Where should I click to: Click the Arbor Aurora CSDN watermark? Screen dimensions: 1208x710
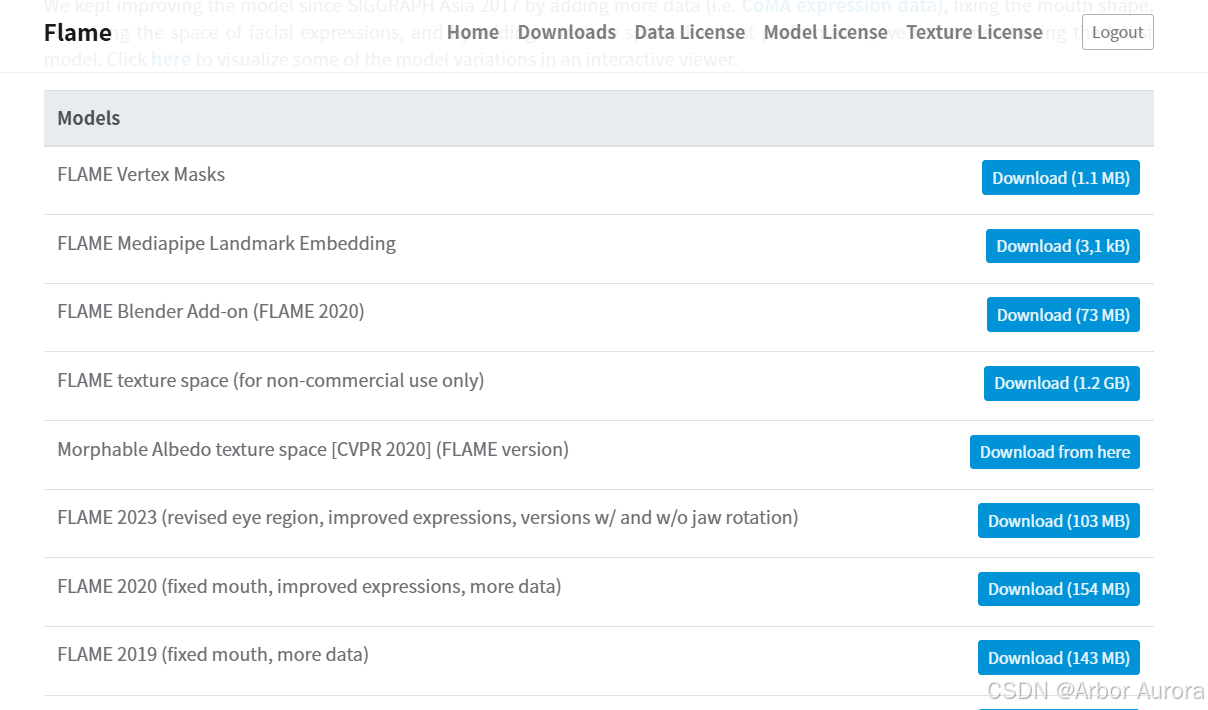tap(1096, 690)
